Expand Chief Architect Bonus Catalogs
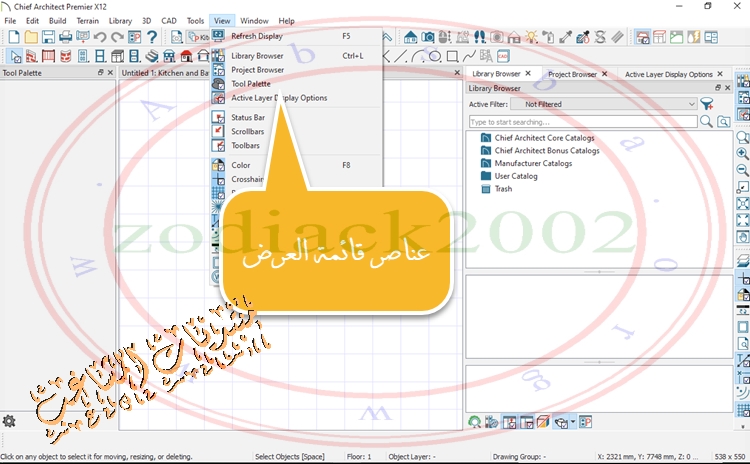750x464 pixels. point(547,150)
